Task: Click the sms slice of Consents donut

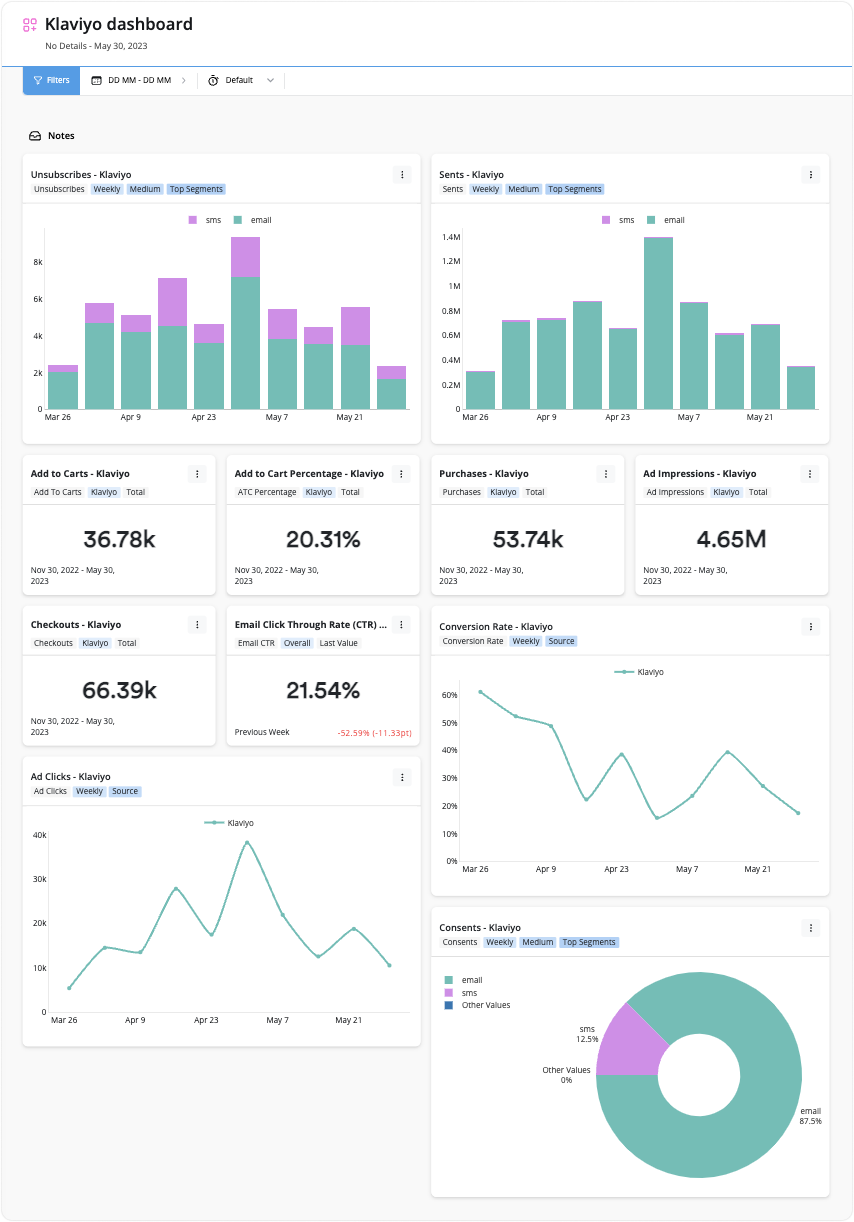Action: [x=645, y=1038]
